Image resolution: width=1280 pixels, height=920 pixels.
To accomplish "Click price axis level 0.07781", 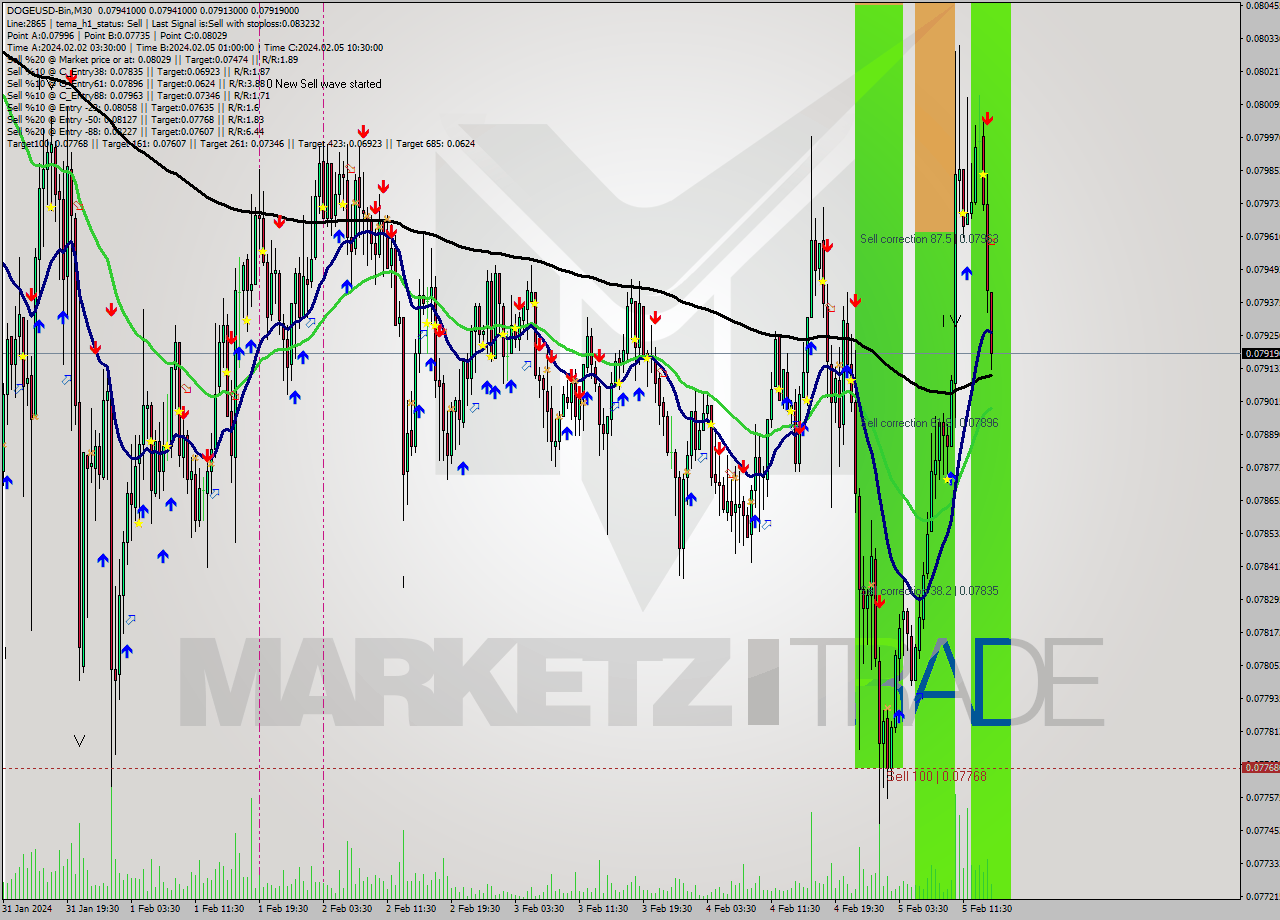I will 1262,731.
